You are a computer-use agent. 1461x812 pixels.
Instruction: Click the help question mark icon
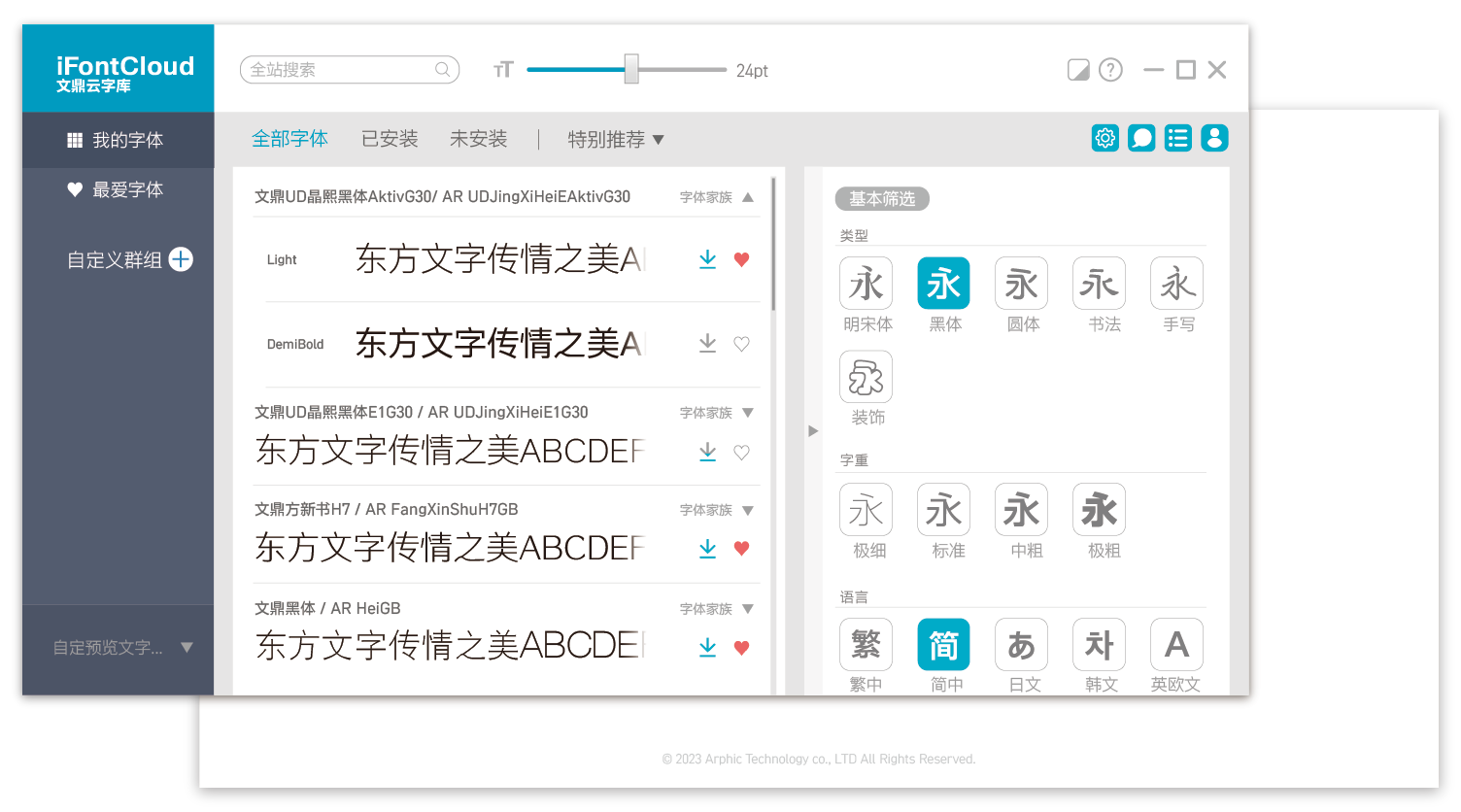1110,70
